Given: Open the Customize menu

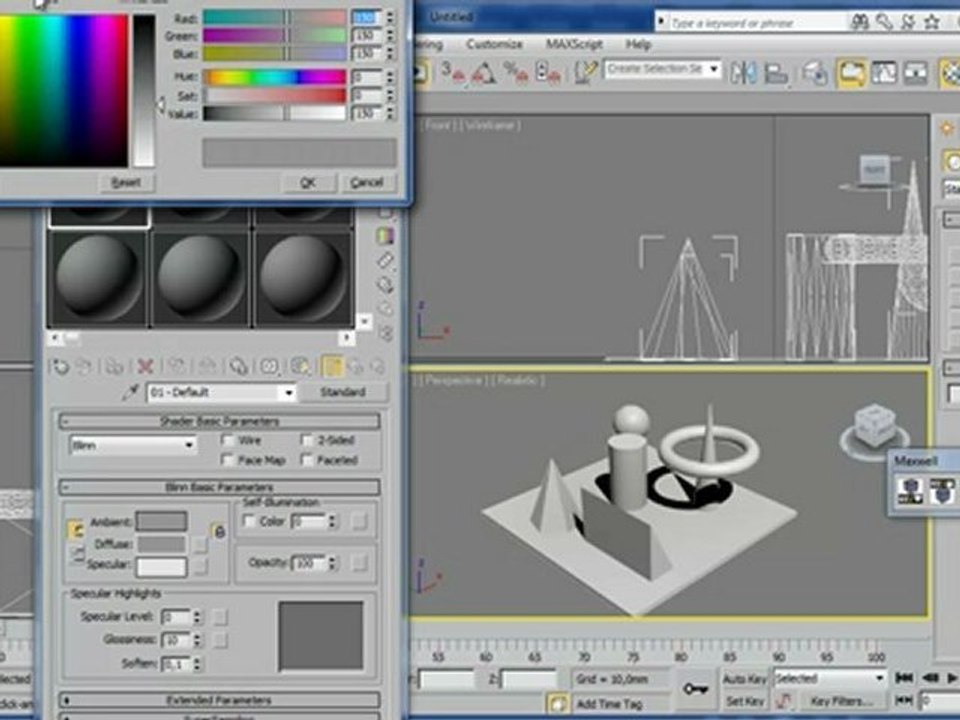Looking at the screenshot, I should [494, 44].
